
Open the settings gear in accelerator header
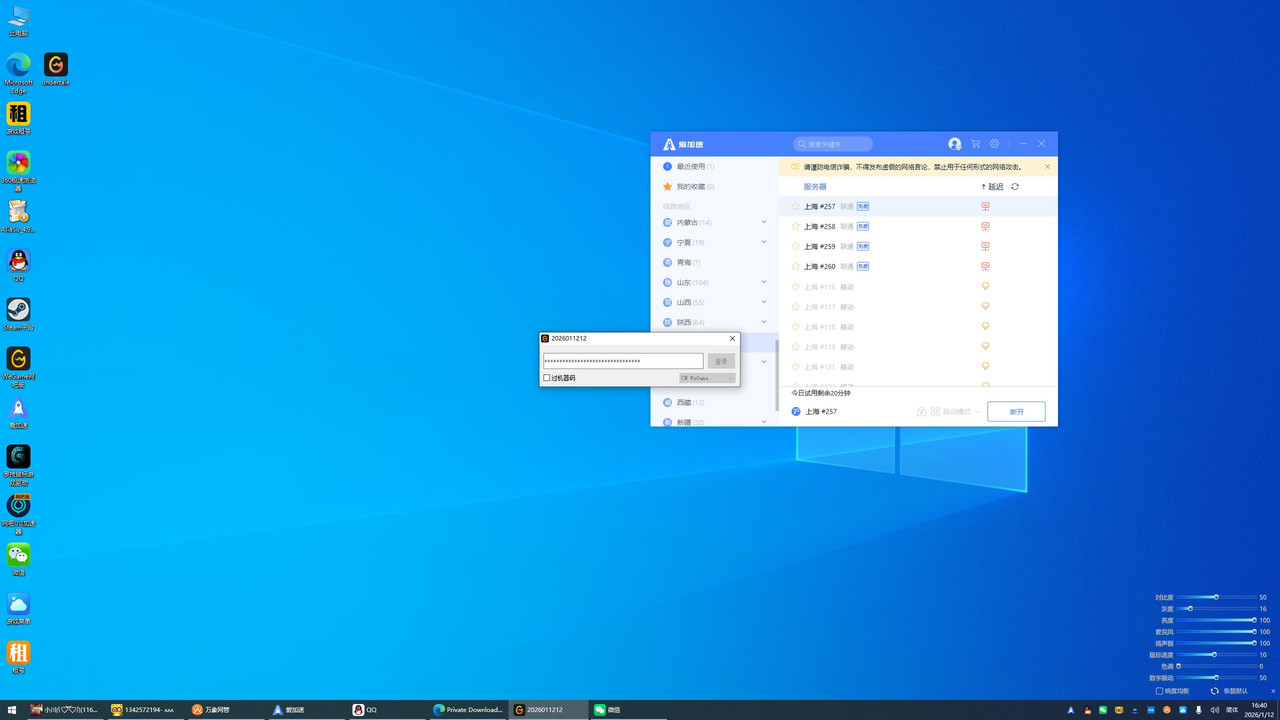(x=995, y=144)
